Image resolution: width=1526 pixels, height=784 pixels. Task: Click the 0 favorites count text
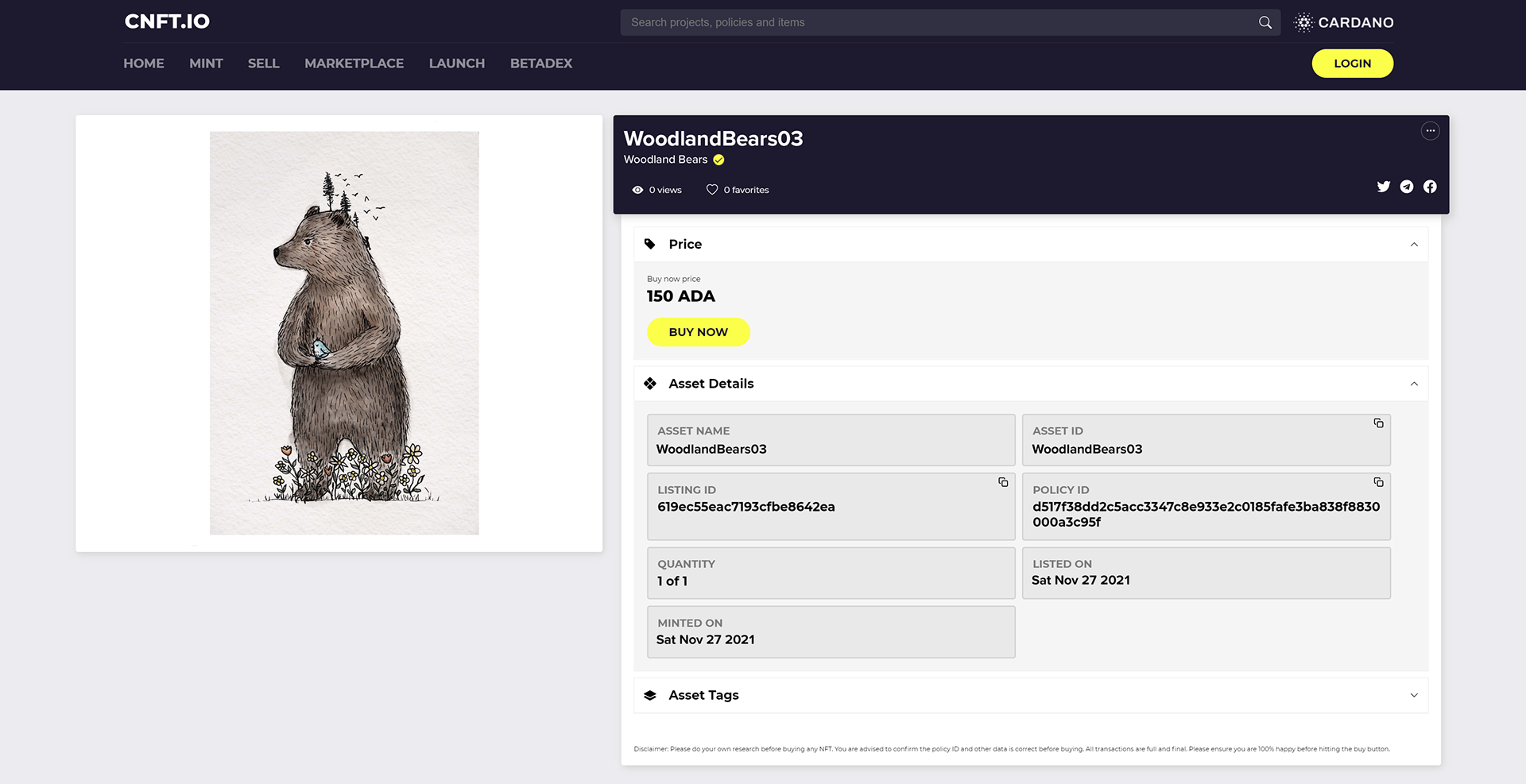[x=746, y=190]
